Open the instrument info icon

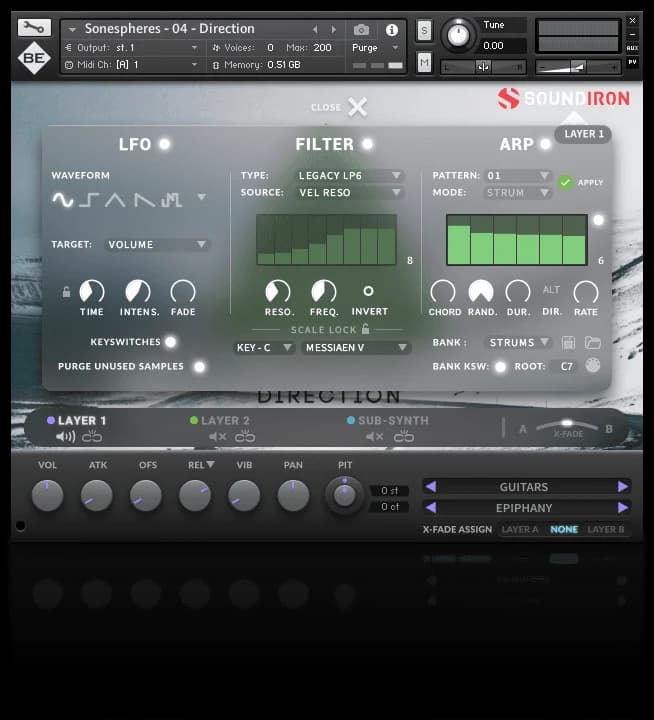(x=391, y=30)
